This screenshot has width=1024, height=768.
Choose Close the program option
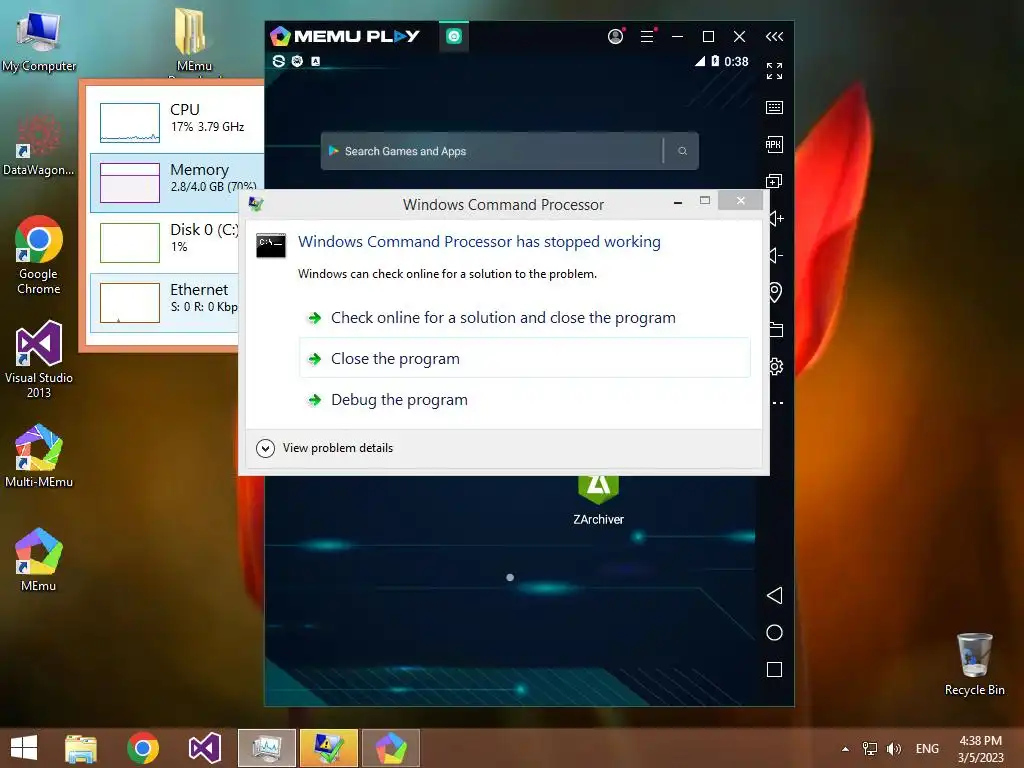tap(524, 358)
